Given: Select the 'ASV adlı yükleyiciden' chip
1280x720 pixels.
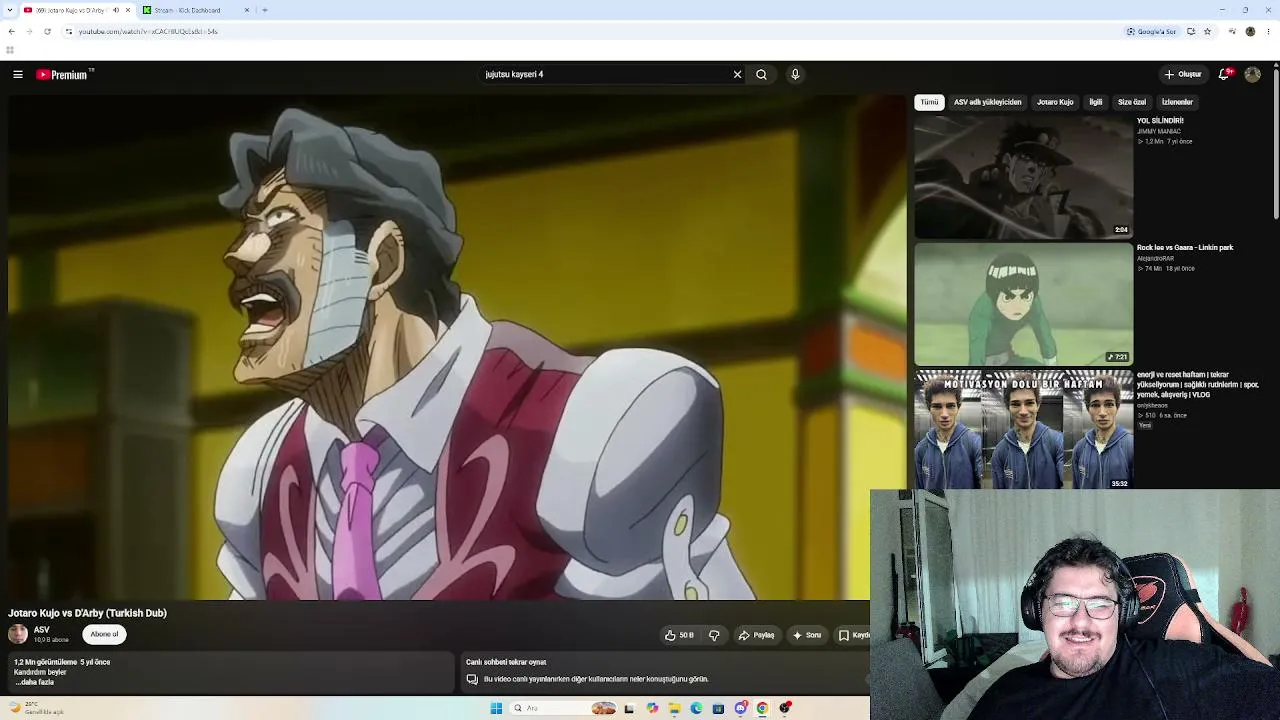Looking at the screenshot, I should pyautogui.click(x=987, y=102).
